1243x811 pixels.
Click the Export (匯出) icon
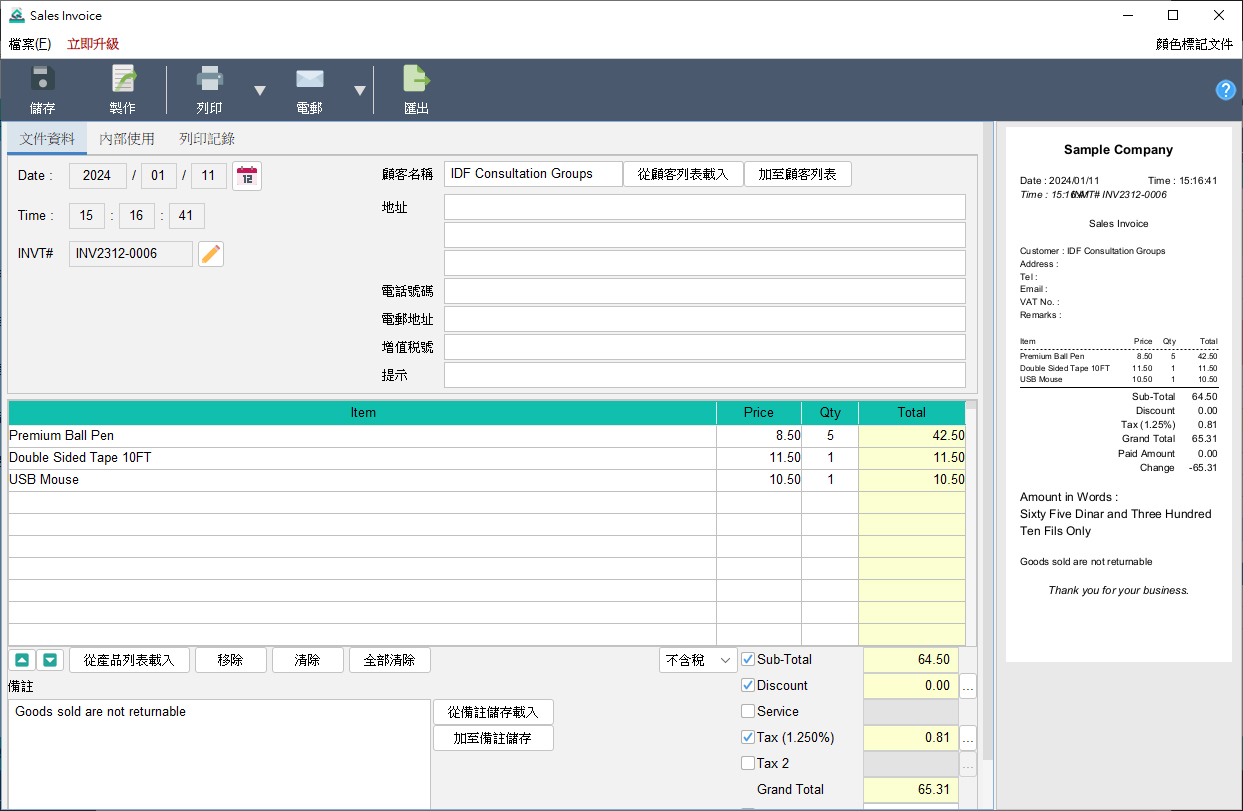pos(416,79)
